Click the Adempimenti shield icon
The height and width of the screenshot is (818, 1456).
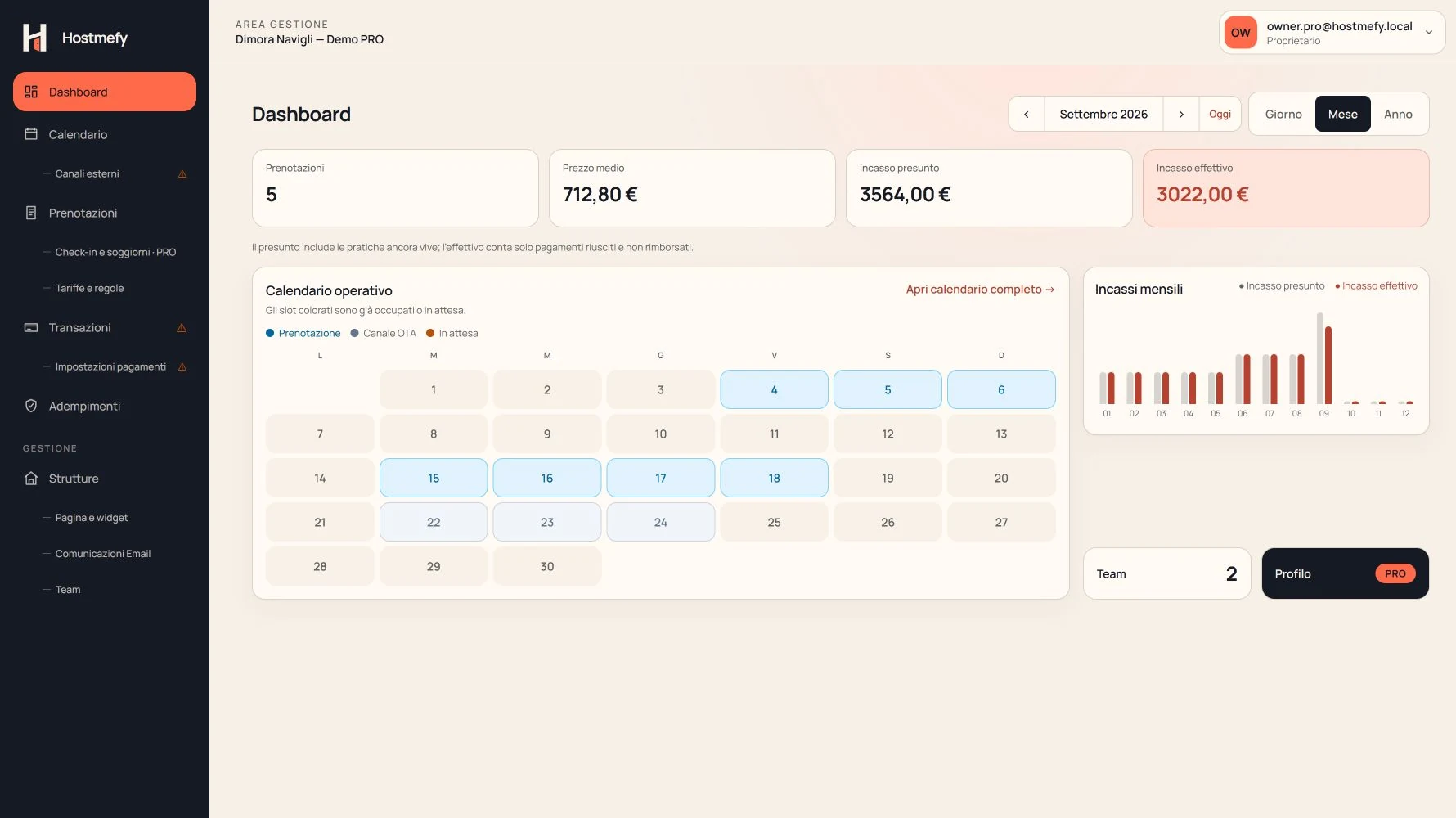31,406
